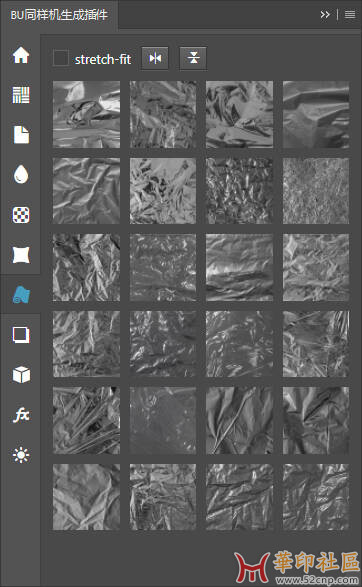Select third texture thumbnail in row five
Screen dimensions: 362x587
[x=240, y=421]
